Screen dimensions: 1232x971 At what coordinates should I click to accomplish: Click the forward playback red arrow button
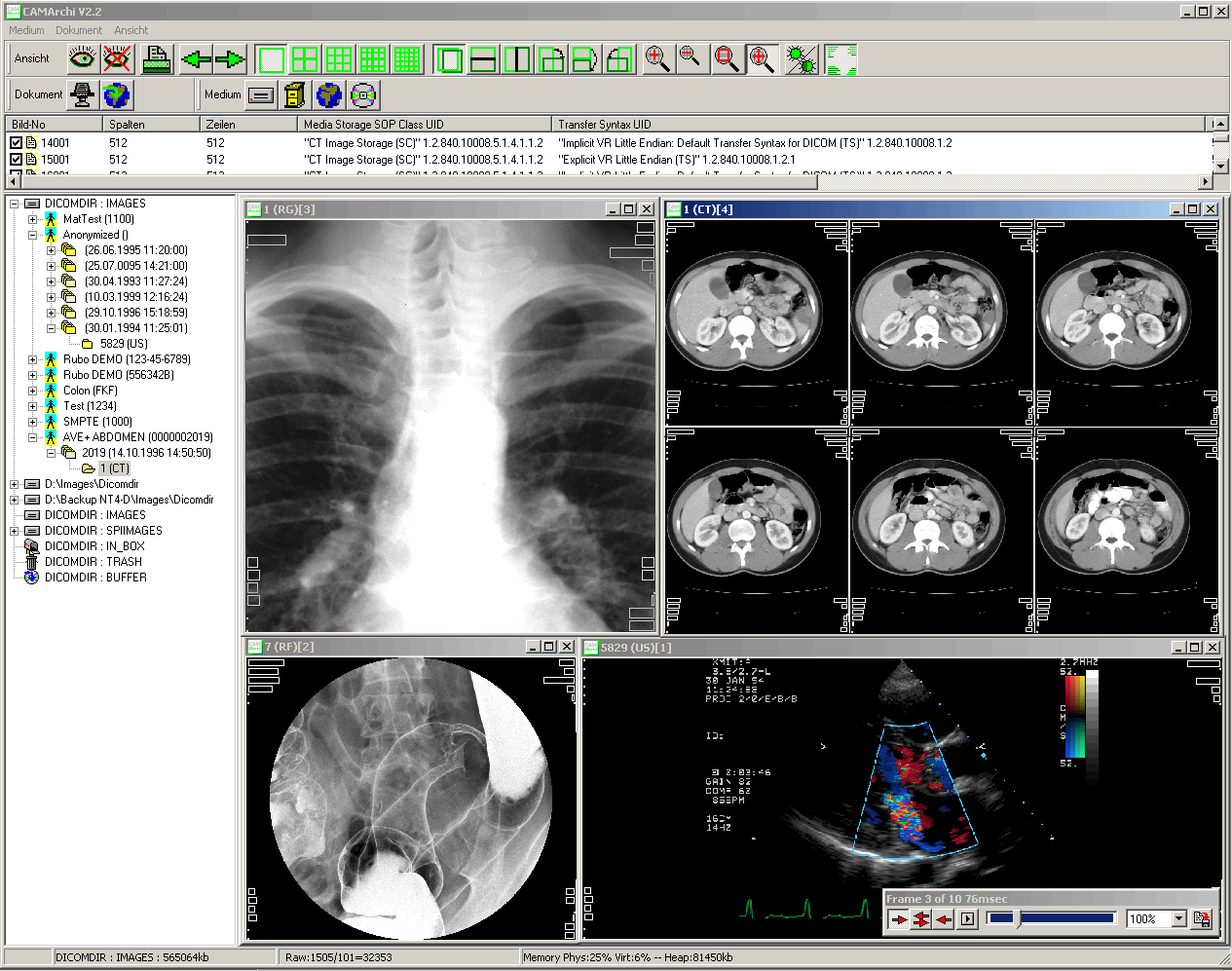click(898, 918)
